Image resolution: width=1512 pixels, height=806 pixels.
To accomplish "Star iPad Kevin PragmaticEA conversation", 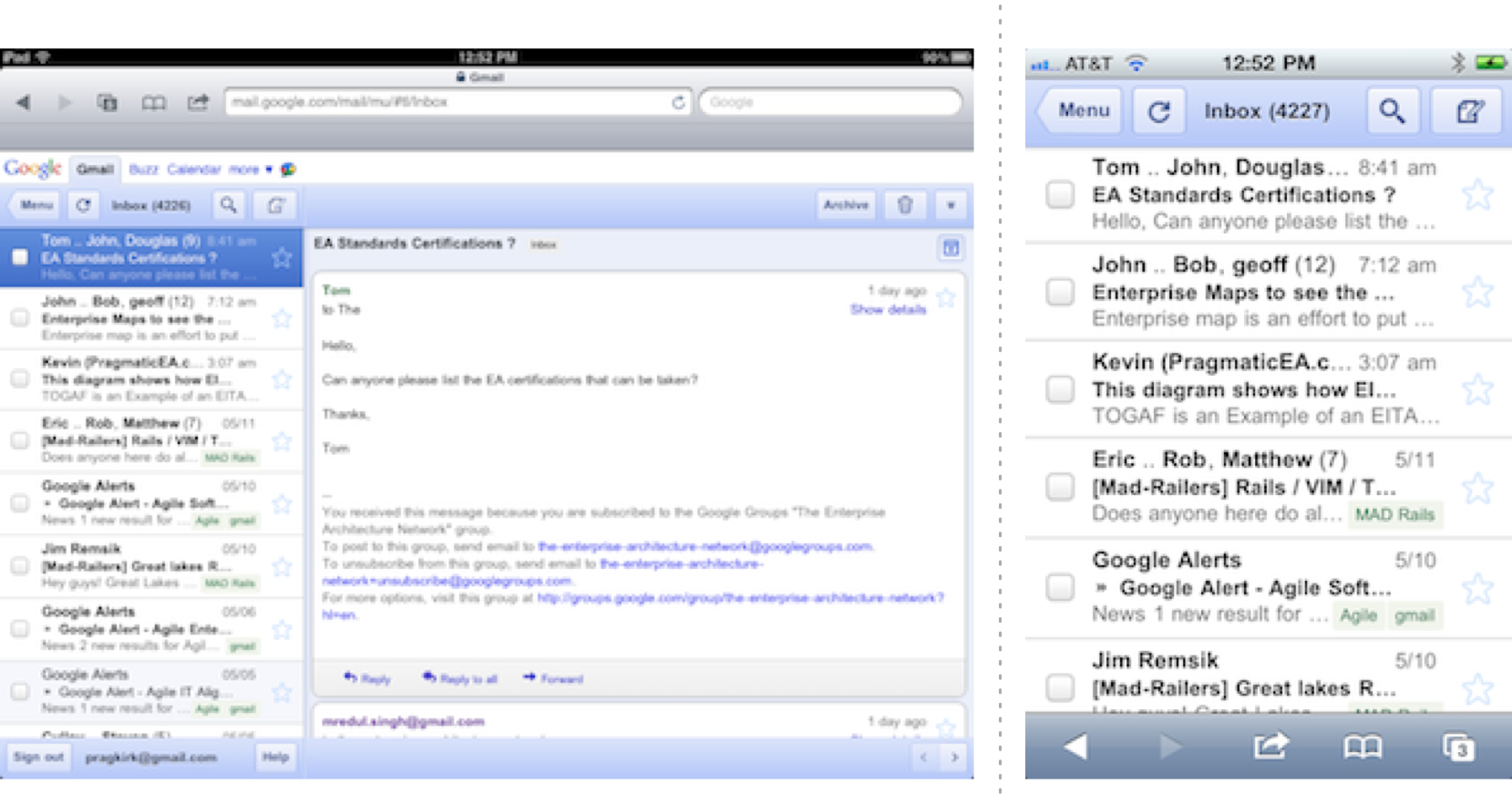I will click(283, 379).
